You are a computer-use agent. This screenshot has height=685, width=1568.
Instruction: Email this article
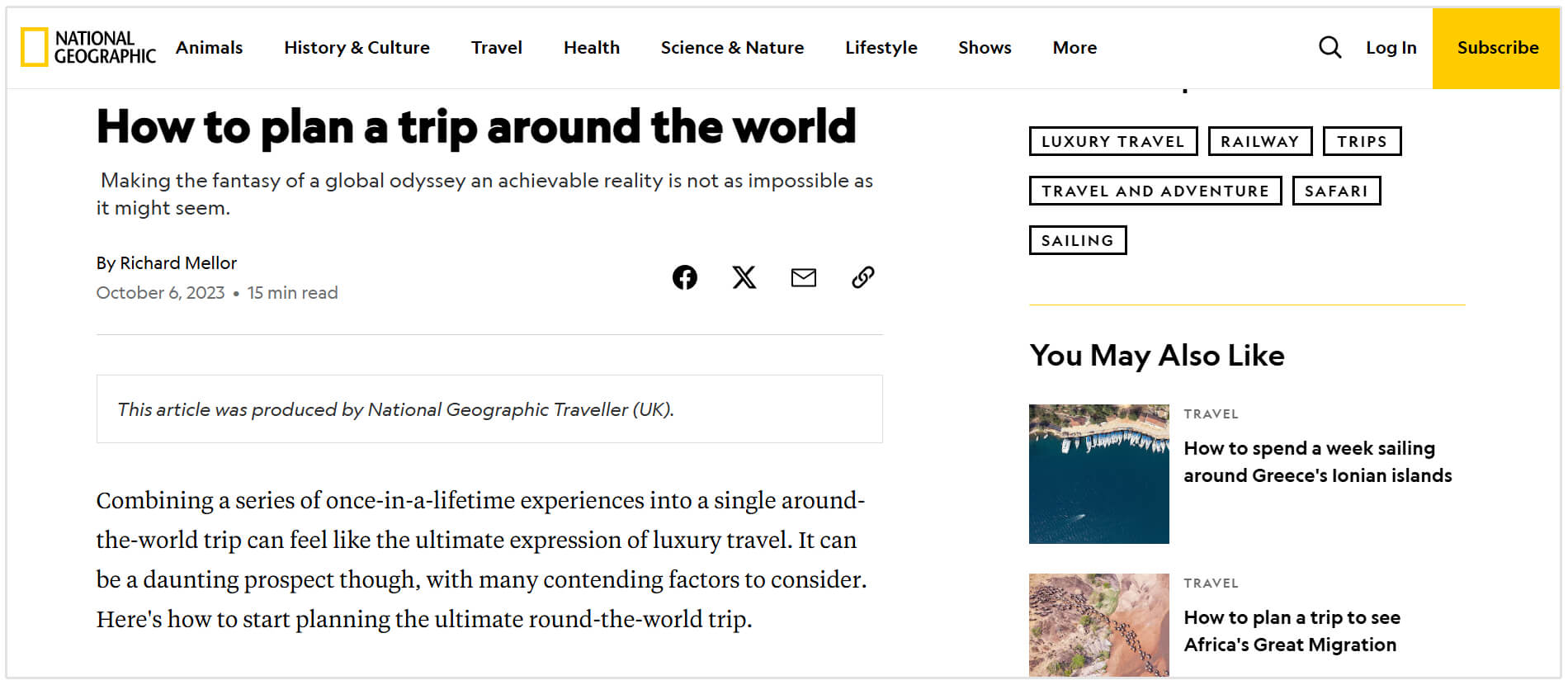[x=803, y=278]
